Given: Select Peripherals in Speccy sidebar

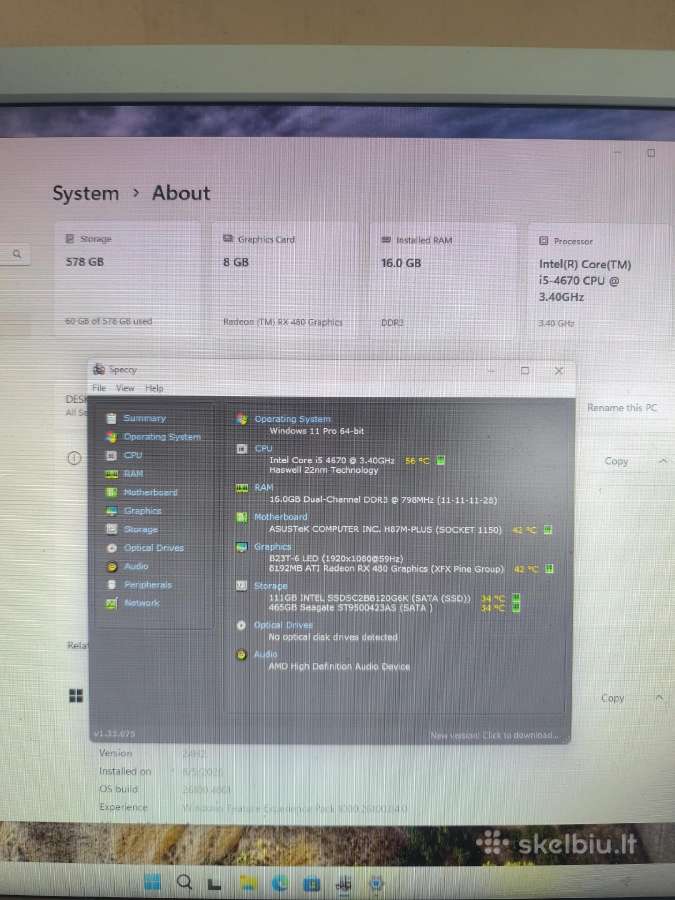Looking at the screenshot, I should 148,584.
